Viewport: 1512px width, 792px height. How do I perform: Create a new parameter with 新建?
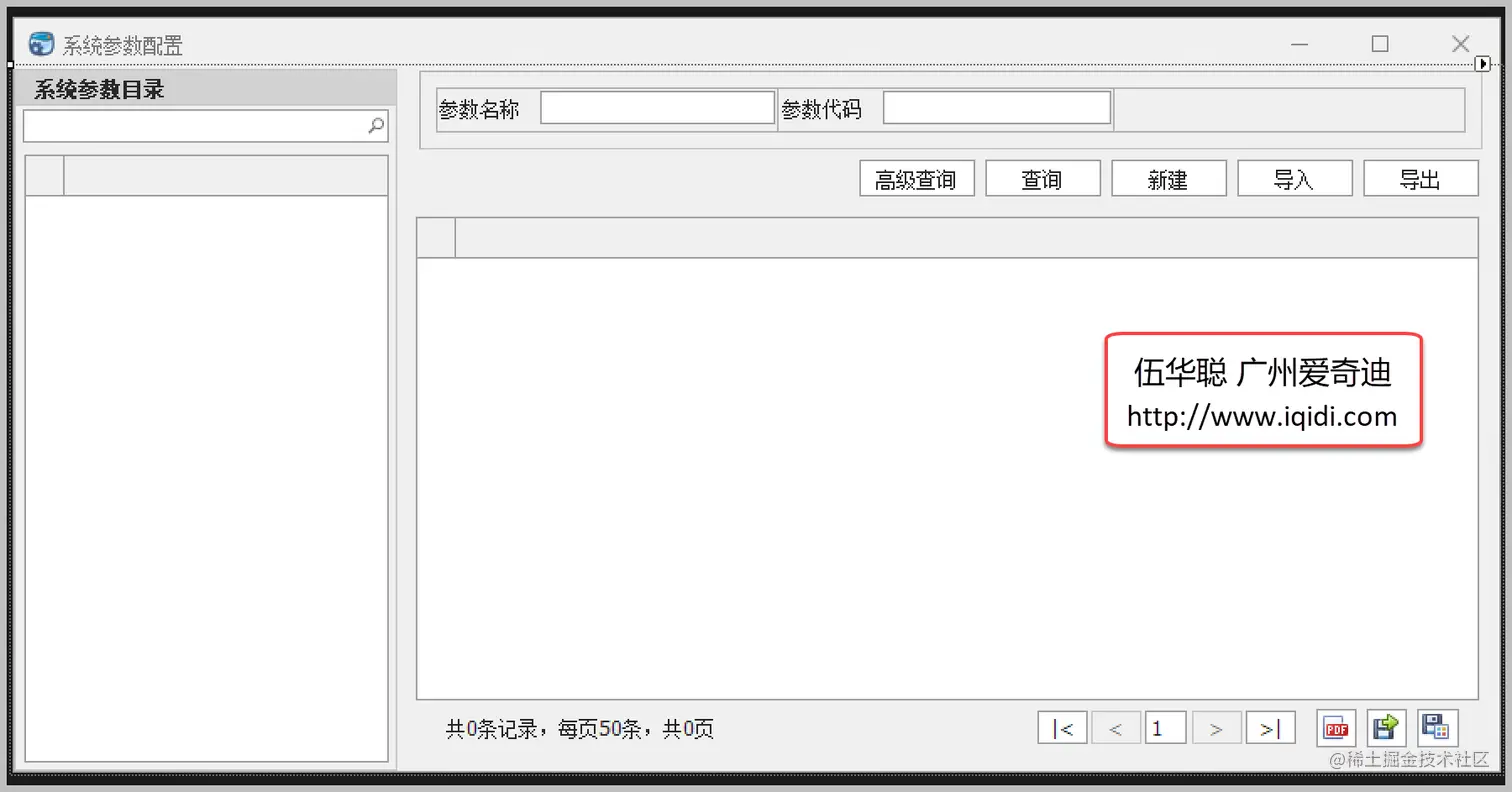point(1169,179)
